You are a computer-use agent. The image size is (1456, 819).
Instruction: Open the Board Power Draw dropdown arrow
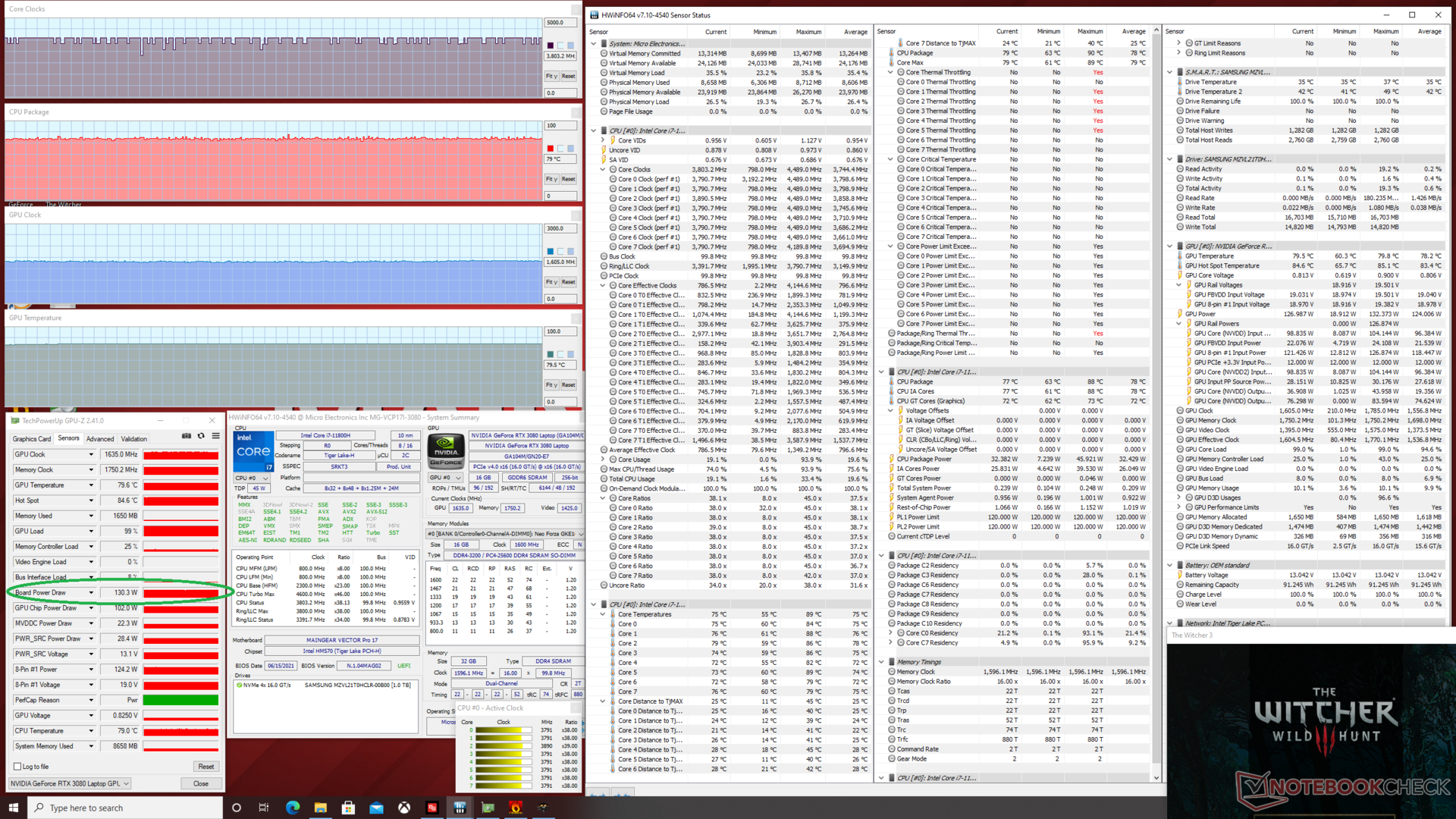click(x=91, y=592)
